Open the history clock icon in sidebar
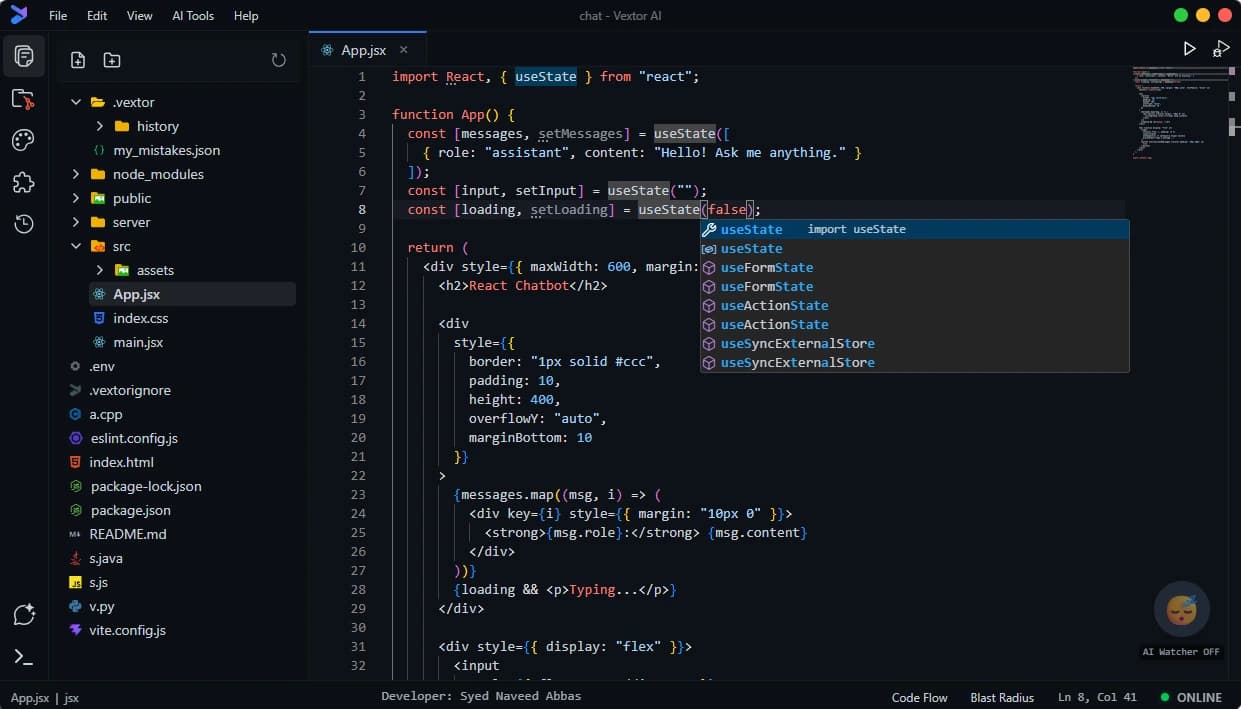Image resolution: width=1241 pixels, height=709 pixels. tap(24, 224)
